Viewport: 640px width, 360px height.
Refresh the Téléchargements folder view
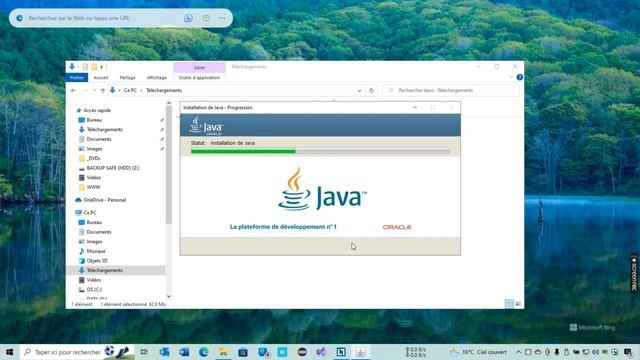tap(371, 91)
